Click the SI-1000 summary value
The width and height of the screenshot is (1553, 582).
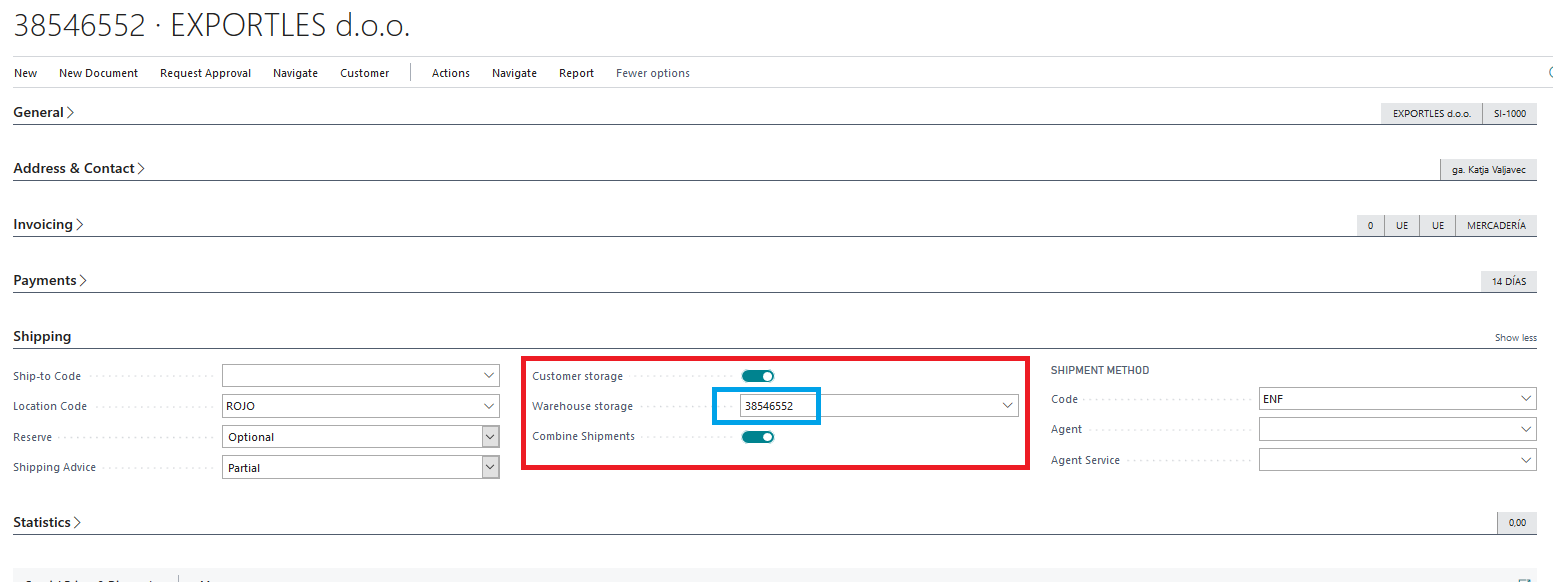click(1510, 114)
